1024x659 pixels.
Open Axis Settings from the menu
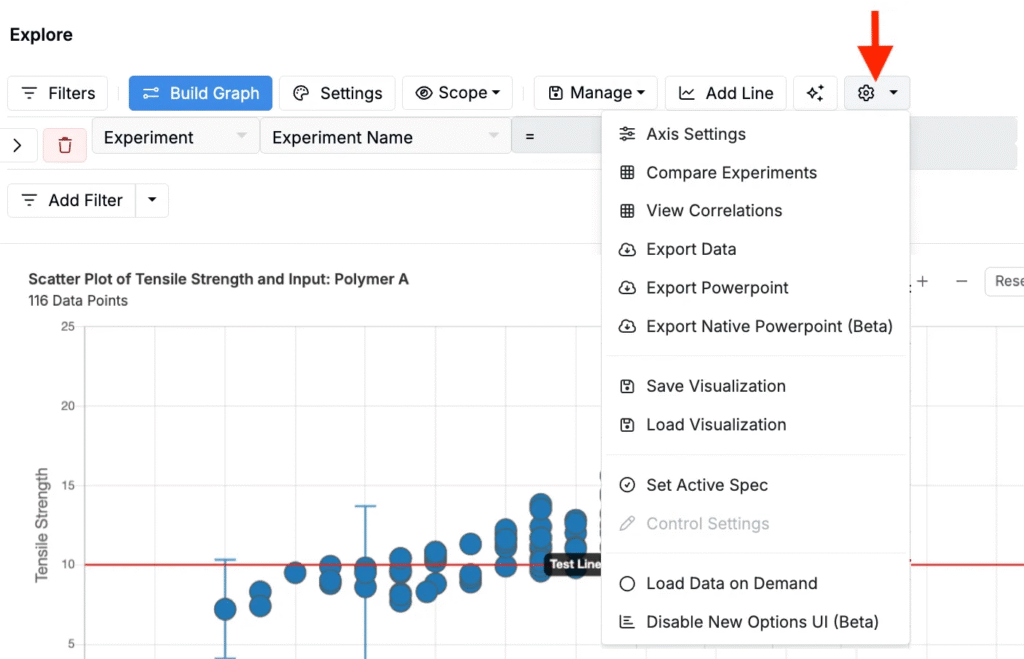tap(696, 134)
